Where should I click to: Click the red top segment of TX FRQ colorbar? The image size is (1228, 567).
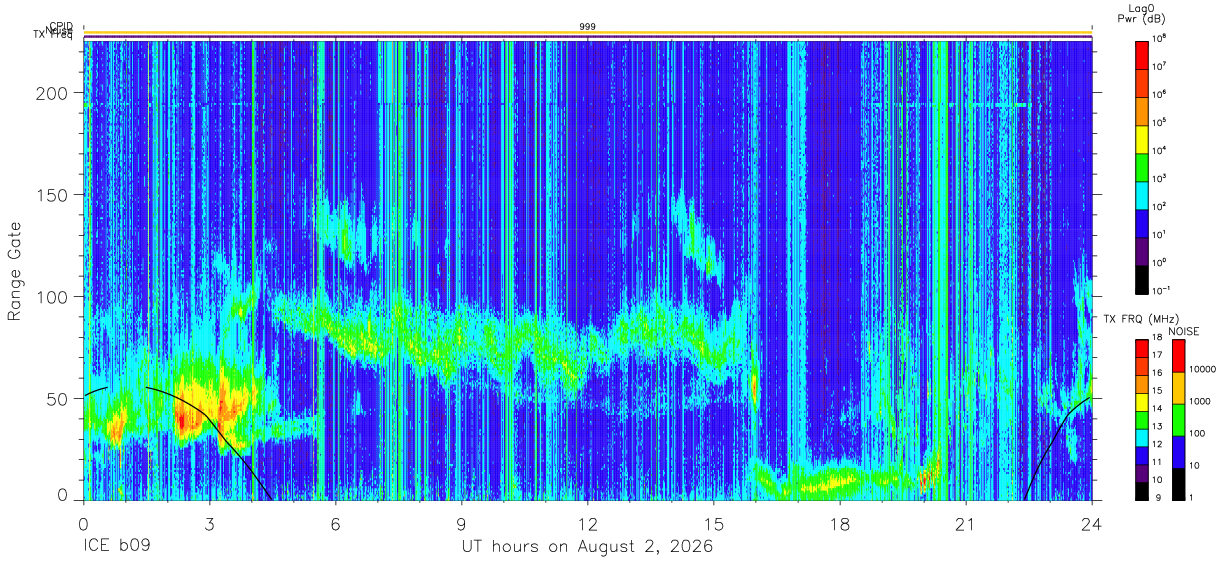point(1142,348)
